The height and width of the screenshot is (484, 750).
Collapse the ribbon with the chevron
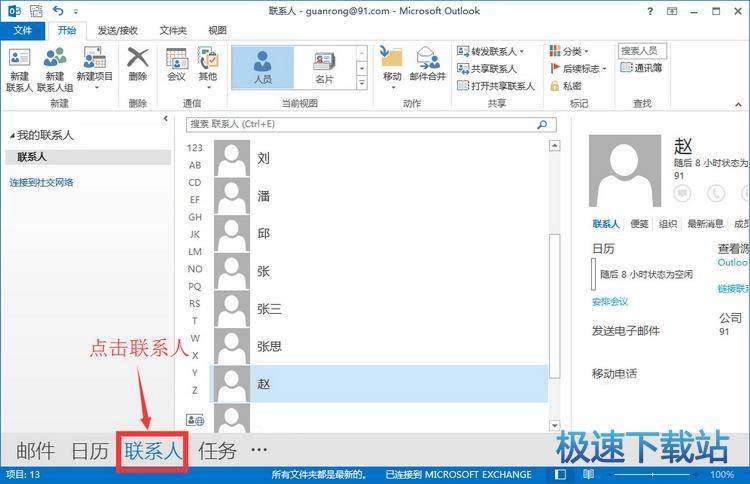738,104
